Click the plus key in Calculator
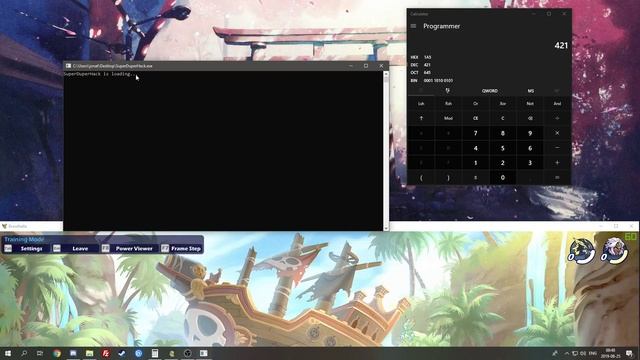The image size is (640, 360). pos(557,162)
